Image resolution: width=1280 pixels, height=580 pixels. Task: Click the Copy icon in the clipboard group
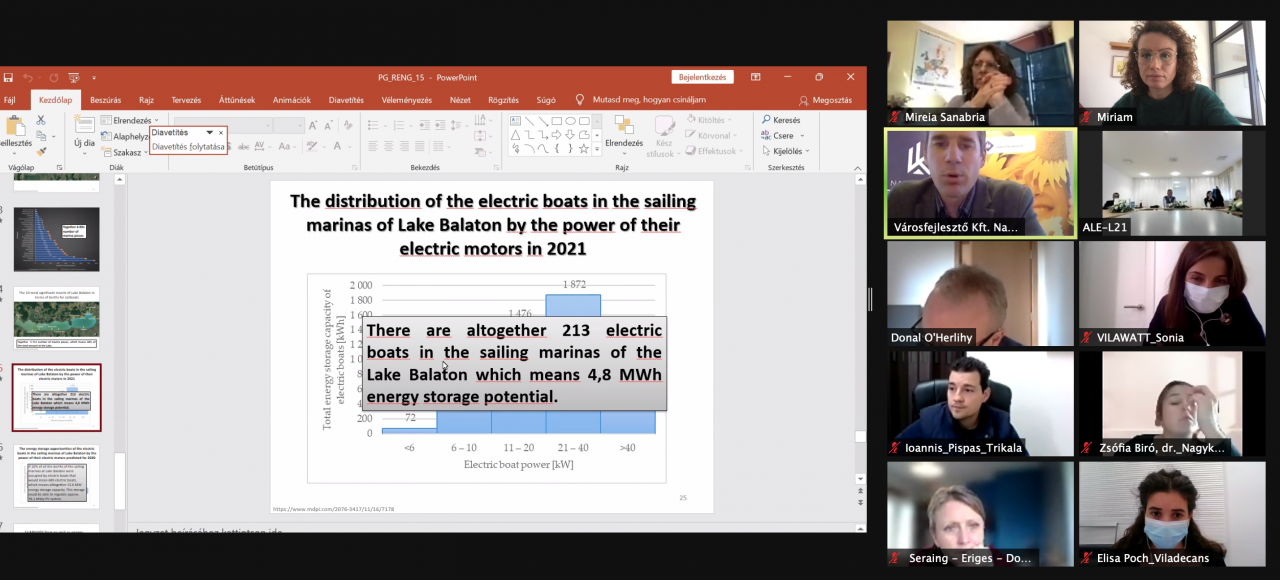coord(41,136)
